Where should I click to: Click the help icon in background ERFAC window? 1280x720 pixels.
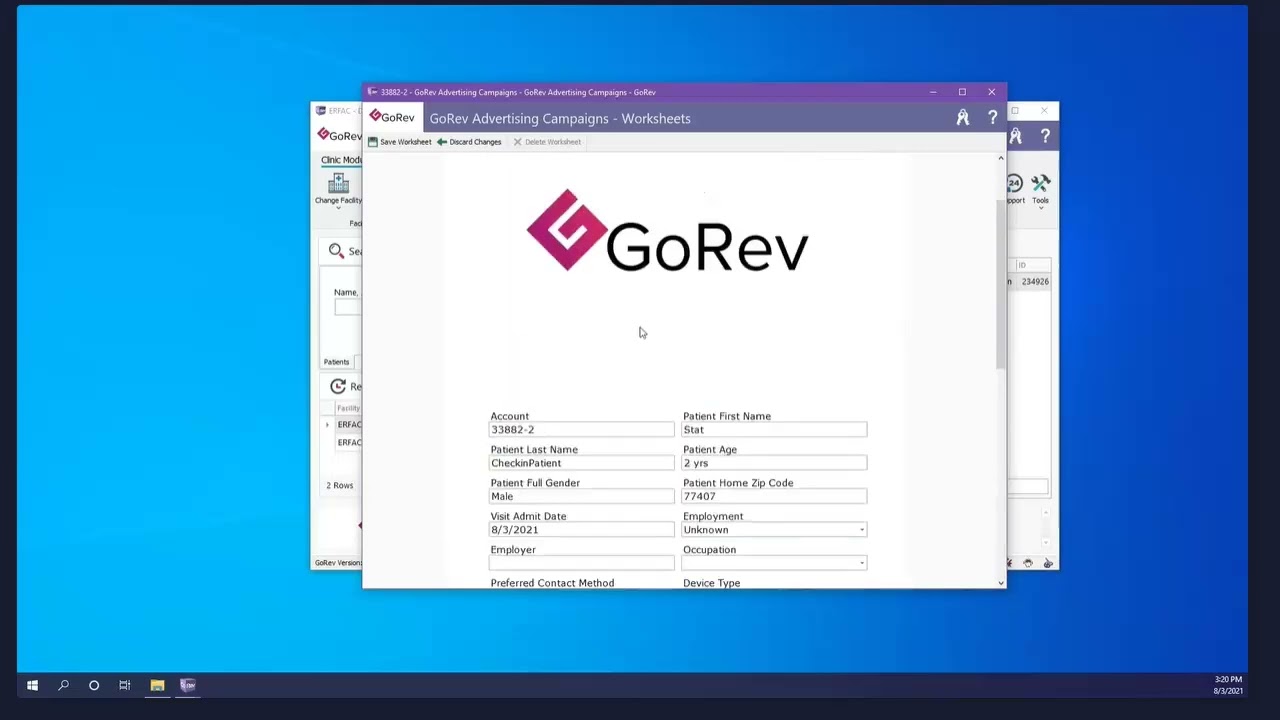click(x=1045, y=136)
